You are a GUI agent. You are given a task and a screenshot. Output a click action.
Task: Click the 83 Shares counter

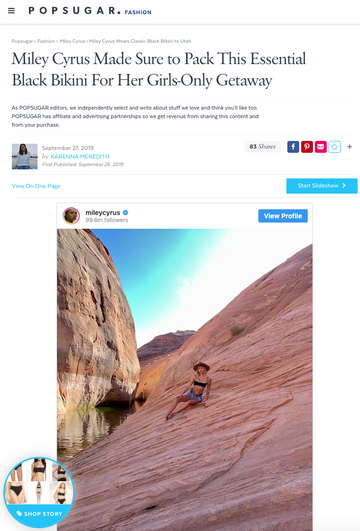tap(262, 147)
